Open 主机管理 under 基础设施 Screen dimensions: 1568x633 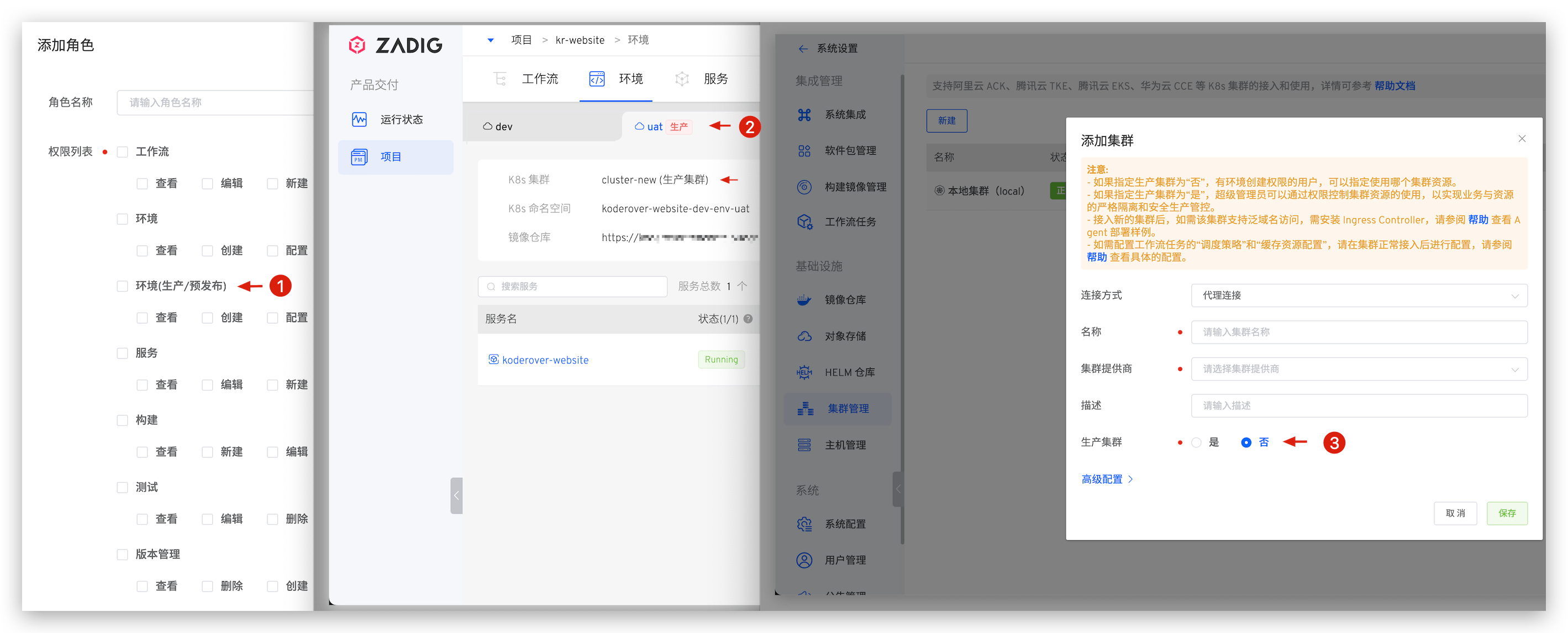(804, 444)
